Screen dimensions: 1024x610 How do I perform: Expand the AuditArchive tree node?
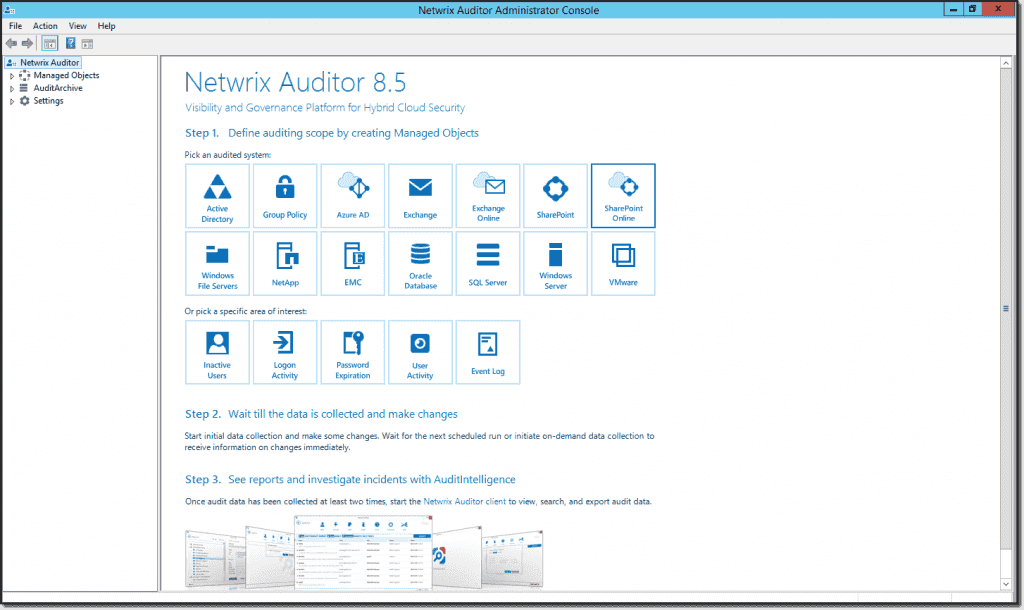12,88
